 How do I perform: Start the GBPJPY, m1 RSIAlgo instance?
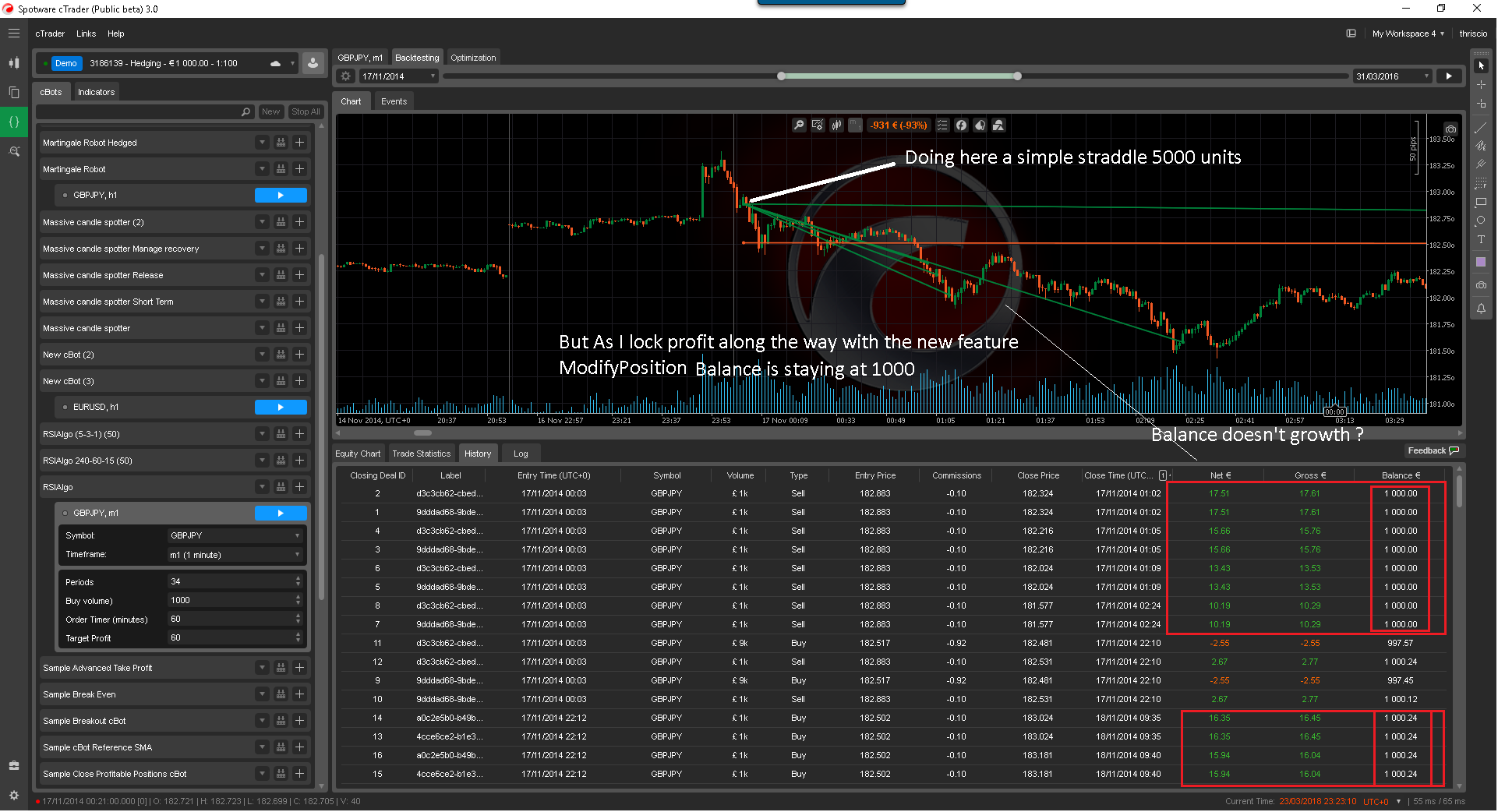[281, 514]
